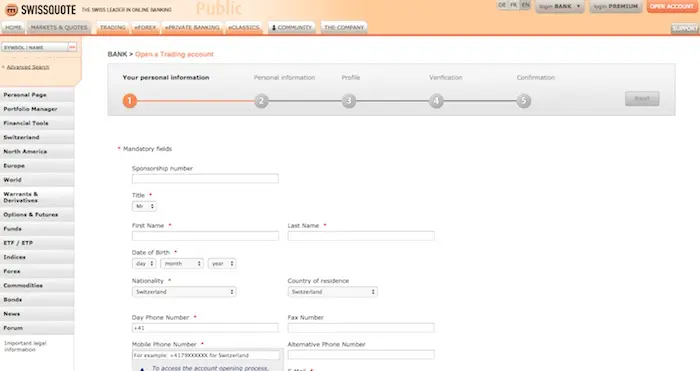Switch language to EN
This screenshot has width=700, height=371.
pyautogui.click(x=525, y=5)
